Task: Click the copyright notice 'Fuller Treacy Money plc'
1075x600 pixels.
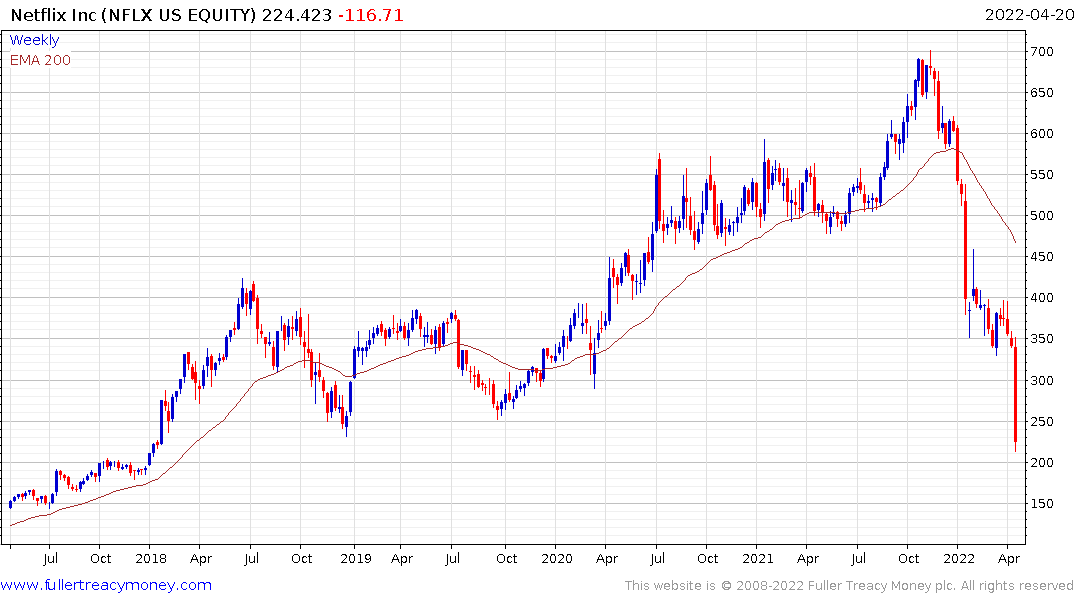Action: [882, 586]
